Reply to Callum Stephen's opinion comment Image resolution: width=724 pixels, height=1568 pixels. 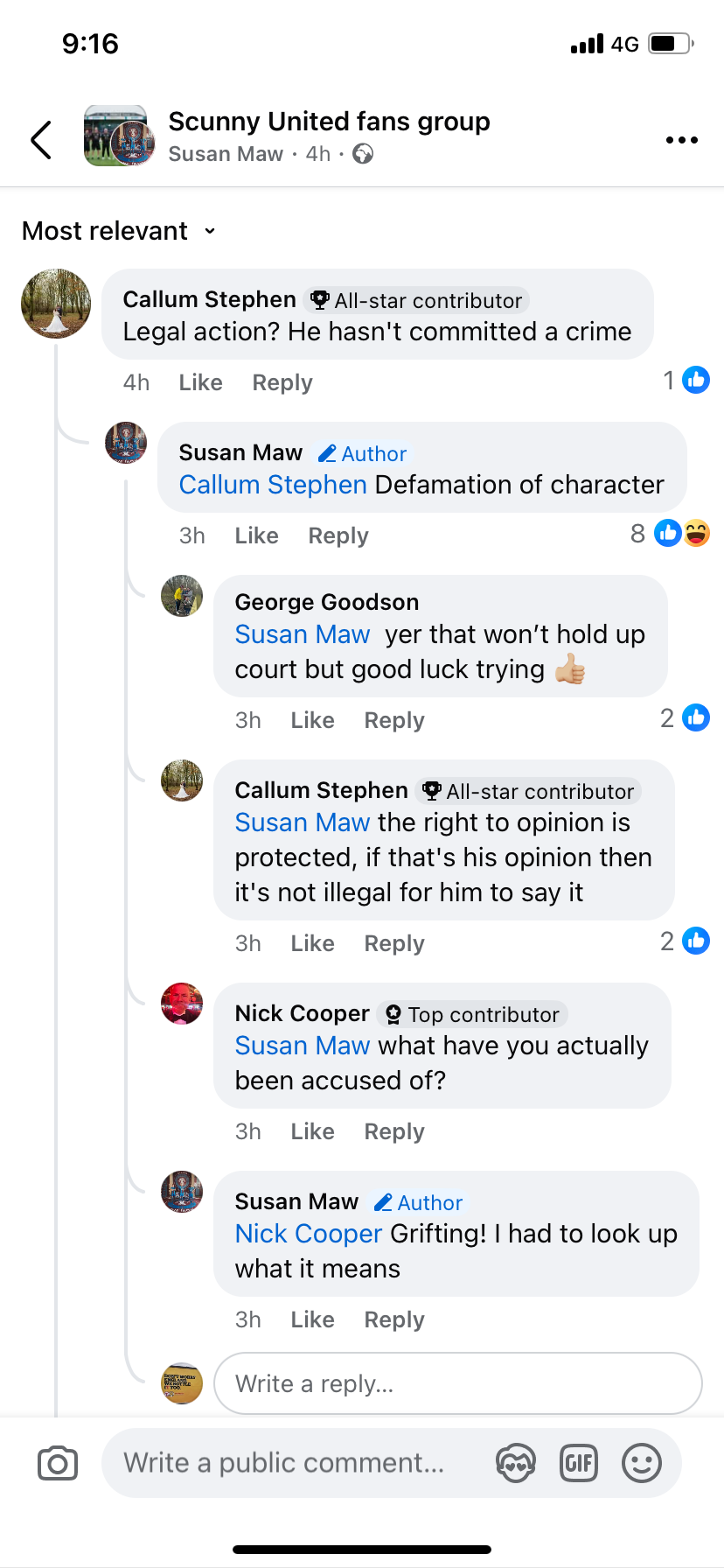[394, 943]
